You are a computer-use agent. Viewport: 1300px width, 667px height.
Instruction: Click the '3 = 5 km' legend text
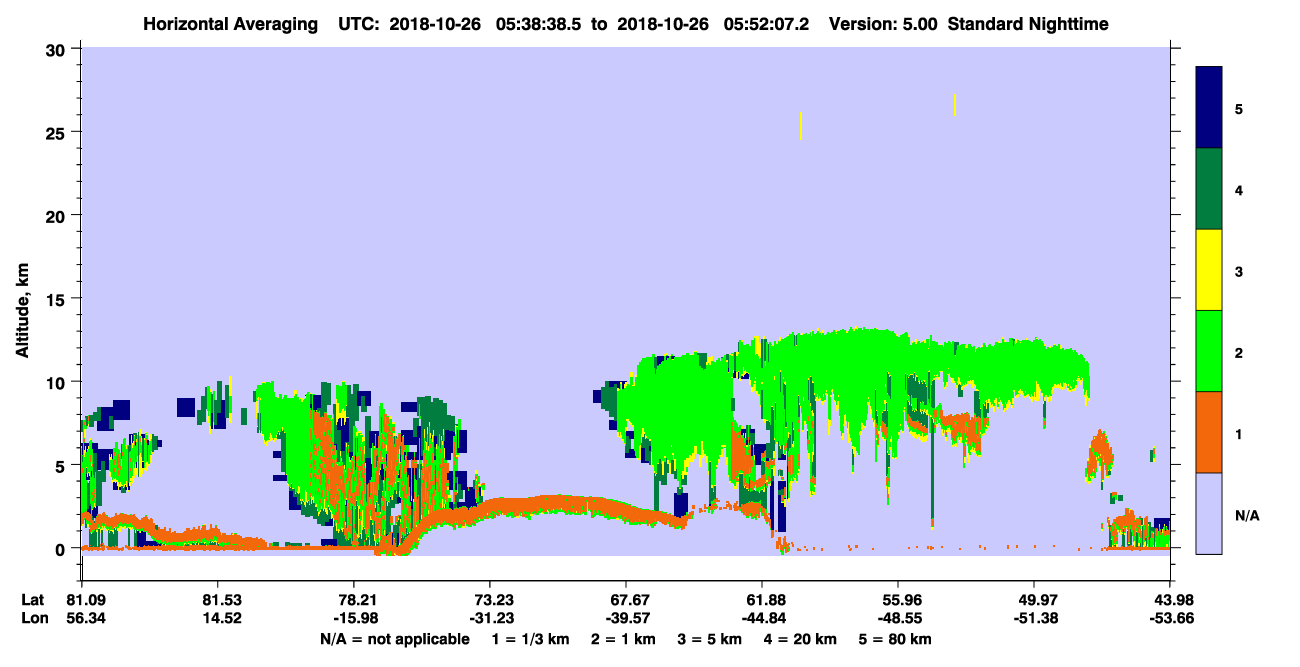(x=708, y=639)
